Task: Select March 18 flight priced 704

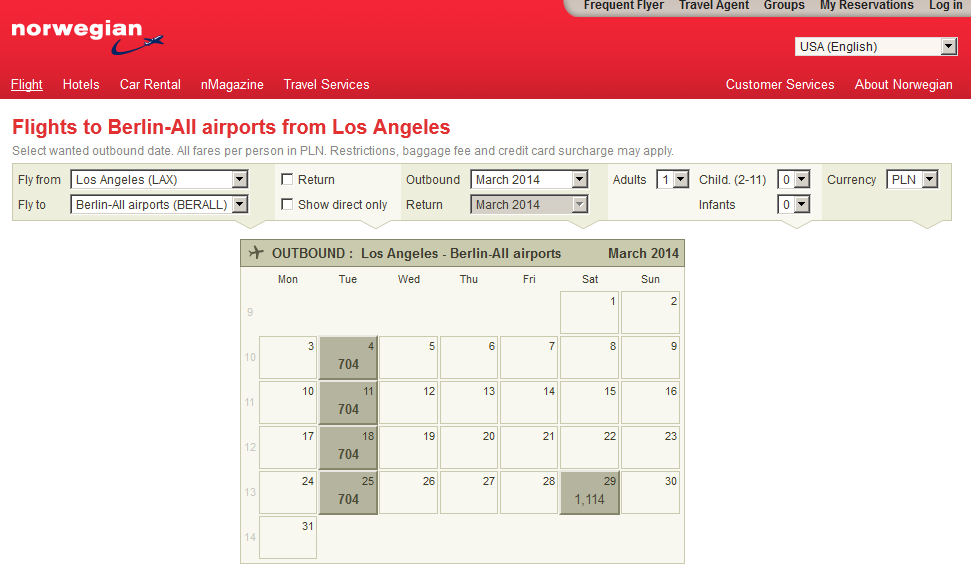Action: point(348,448)
